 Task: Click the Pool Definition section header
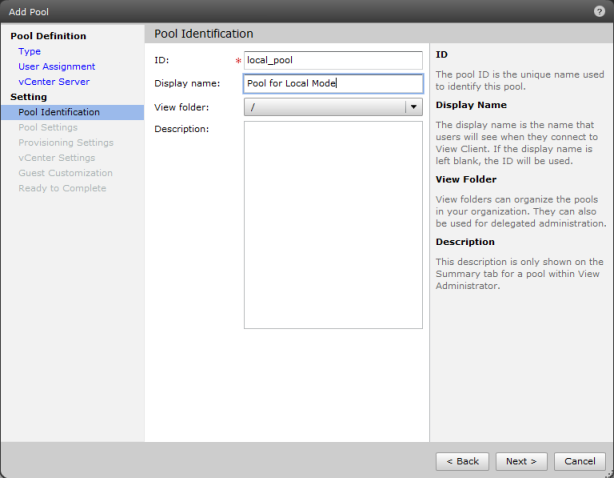click(x=48, y=36)
